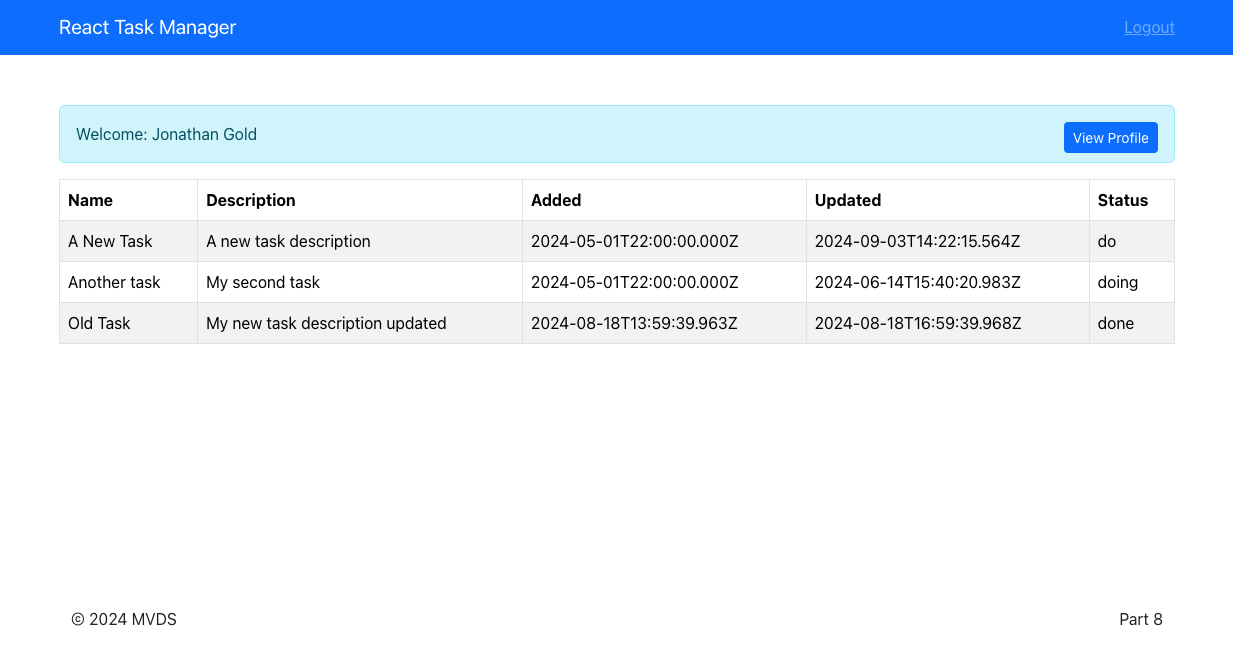Screen dimensions: 1233x653
Task: Open the View Profile button
Action: click(1110, 138)
